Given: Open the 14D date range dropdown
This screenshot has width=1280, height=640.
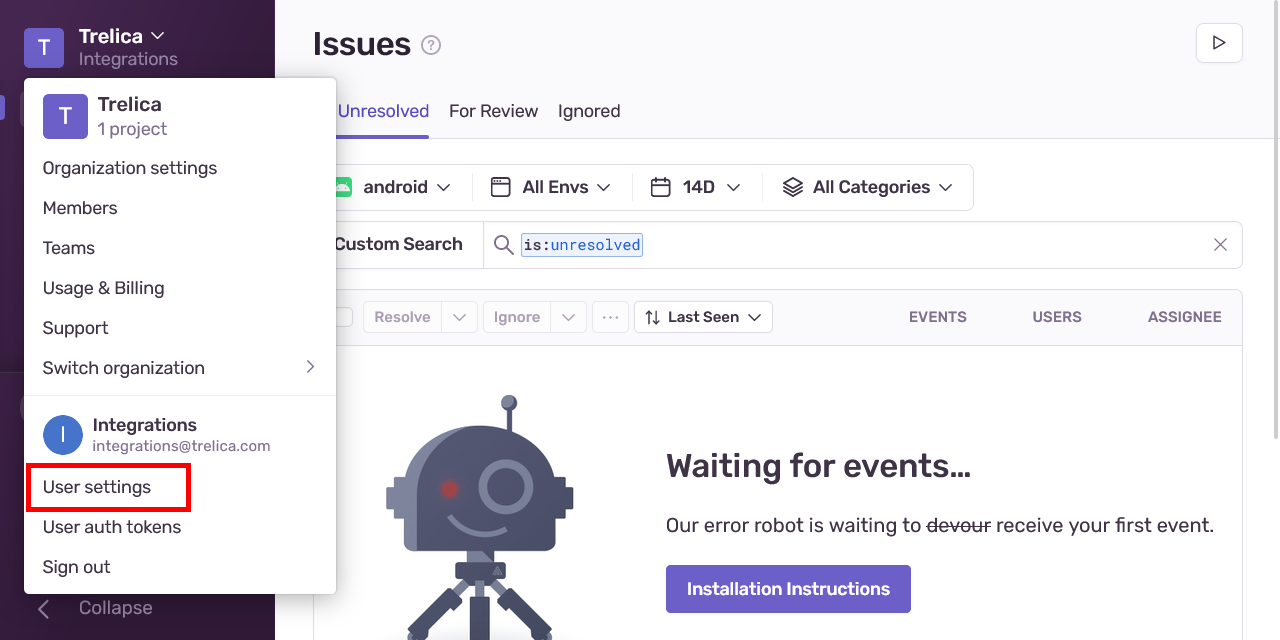Looking at the screenshot, I should pos(696,187).
